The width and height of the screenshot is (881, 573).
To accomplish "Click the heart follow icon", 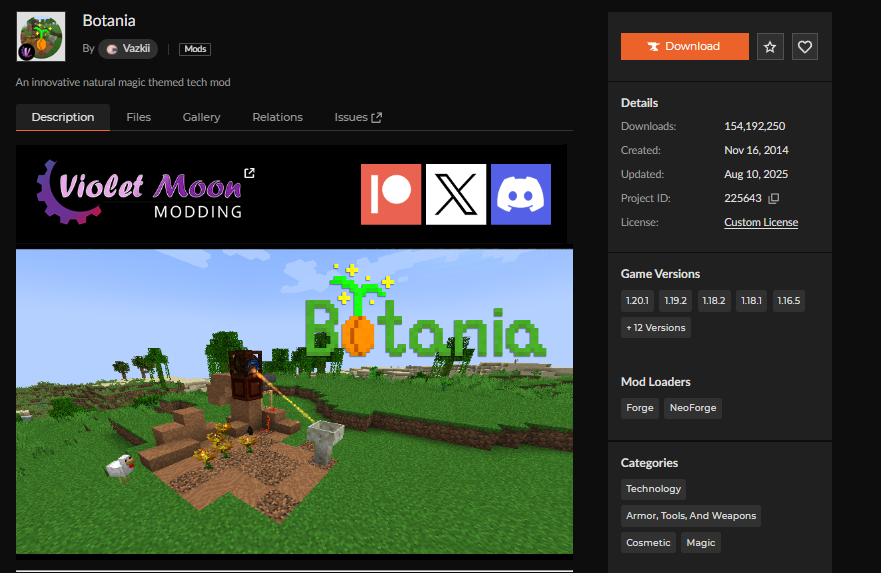I will pyautogui.click(x=805, y=46).
